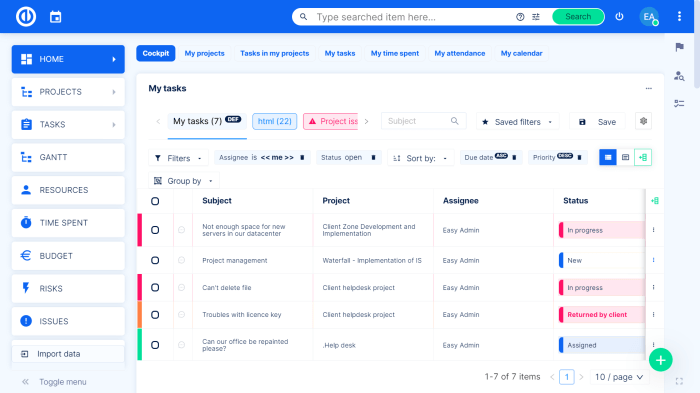Open the Tasks in my projects tab
The image size is (700, 393).
[x=275, y=53]
